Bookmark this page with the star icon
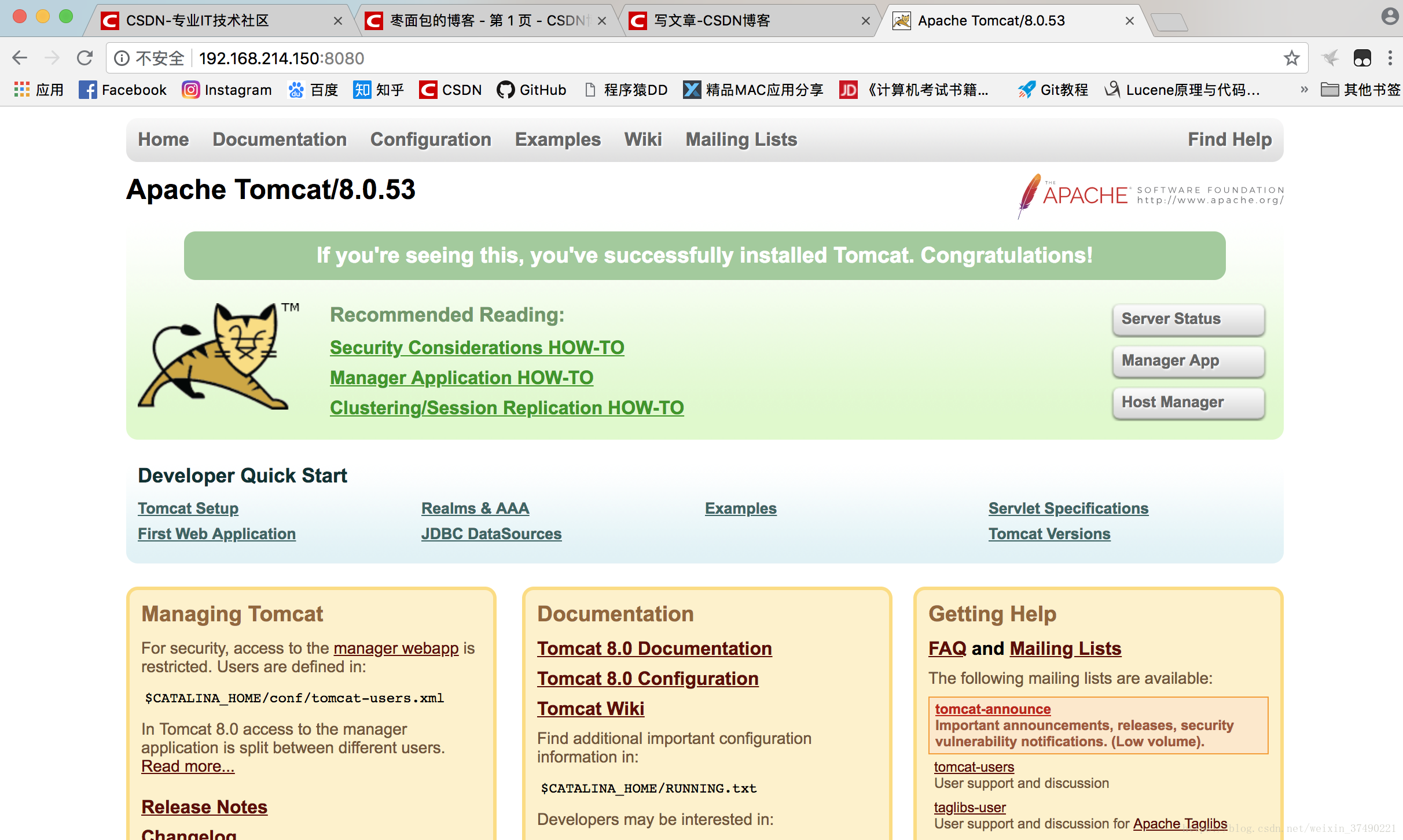The width and height of the screenshot is (1403, 840). tap(1292, 58)
